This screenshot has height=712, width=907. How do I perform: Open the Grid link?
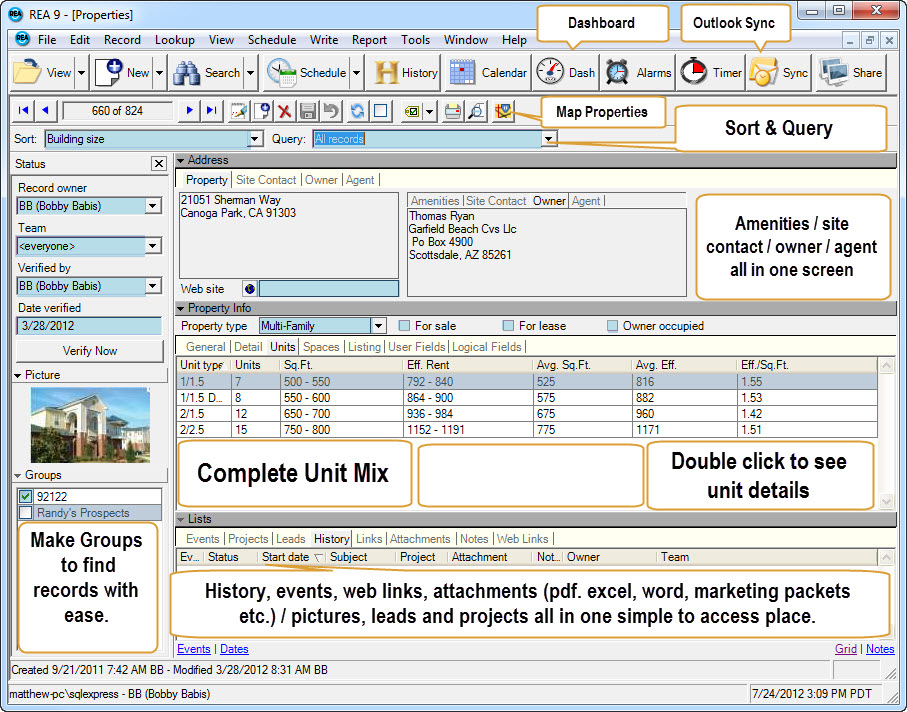pos(846,649)
